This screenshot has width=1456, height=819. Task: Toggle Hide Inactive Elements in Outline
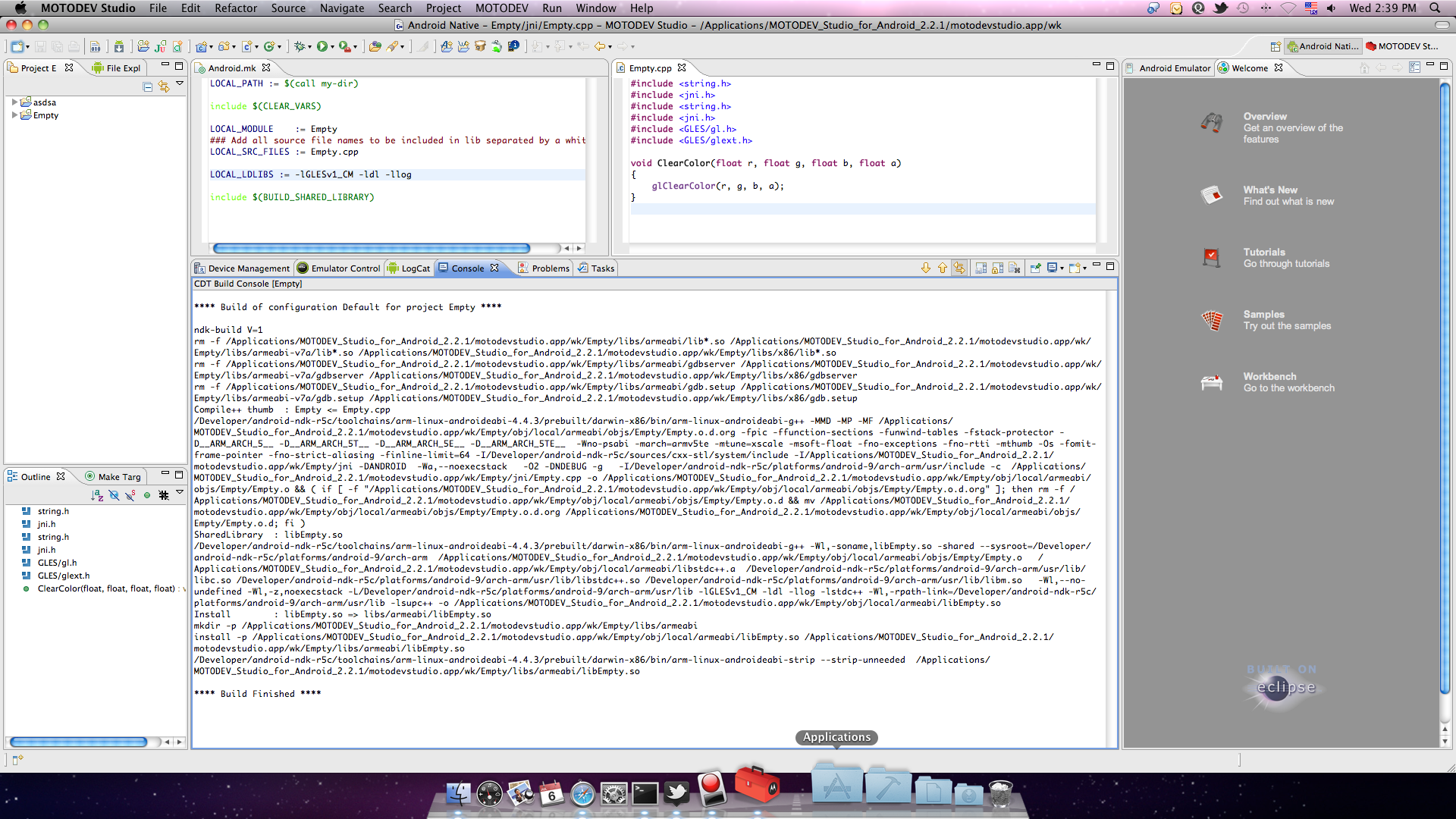[164, 495]
